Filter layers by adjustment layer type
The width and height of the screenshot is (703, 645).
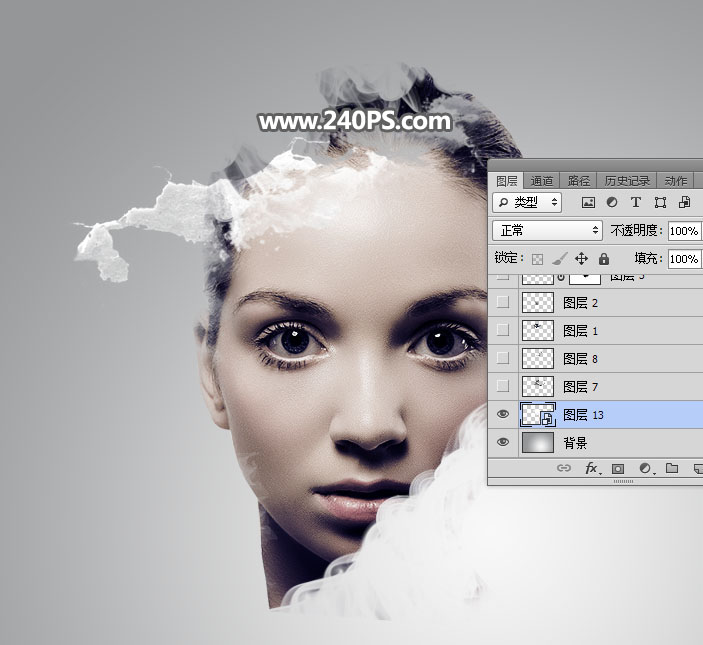(x=612, y=203)
